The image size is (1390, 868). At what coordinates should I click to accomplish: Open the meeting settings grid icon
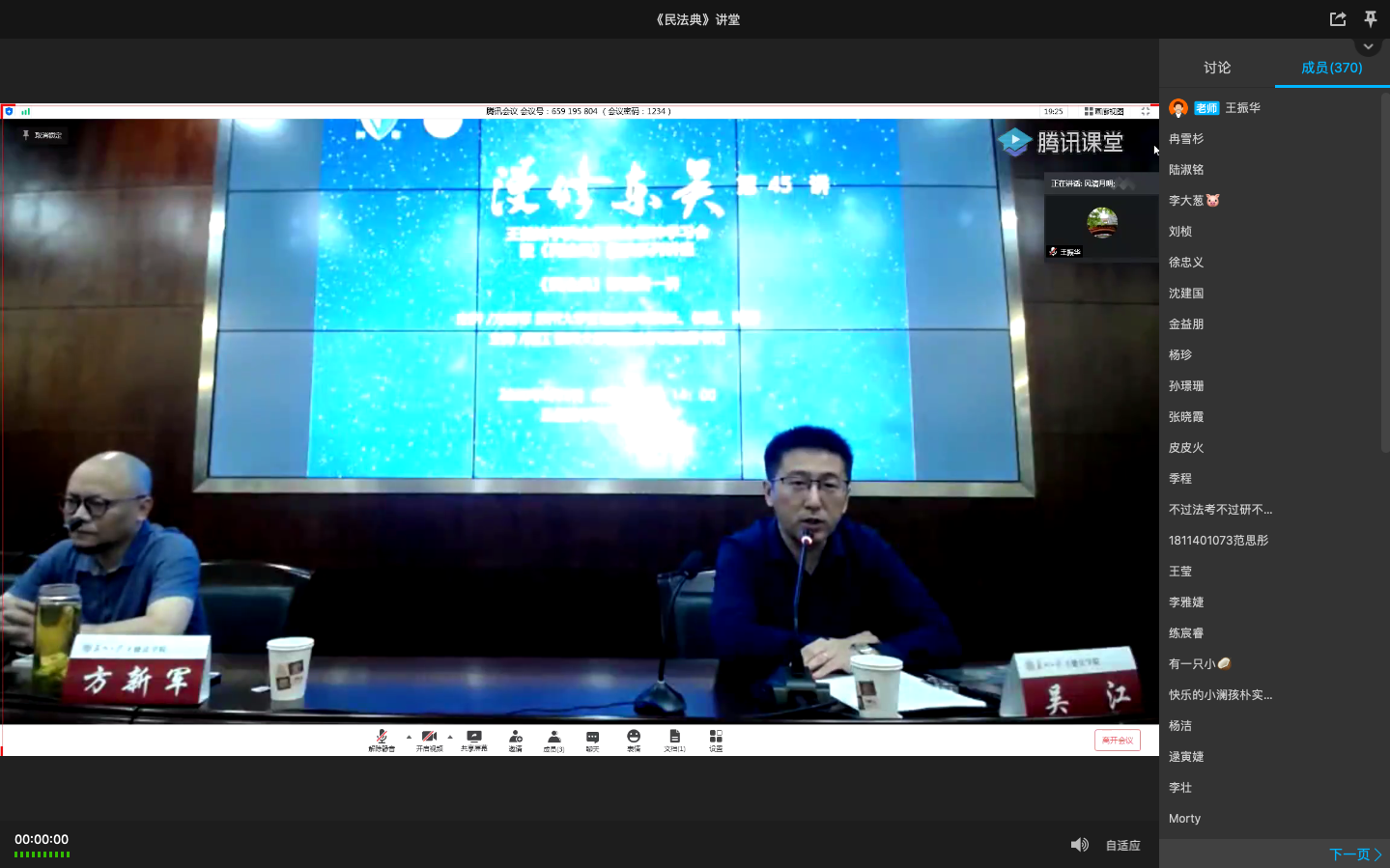(716, 738)
